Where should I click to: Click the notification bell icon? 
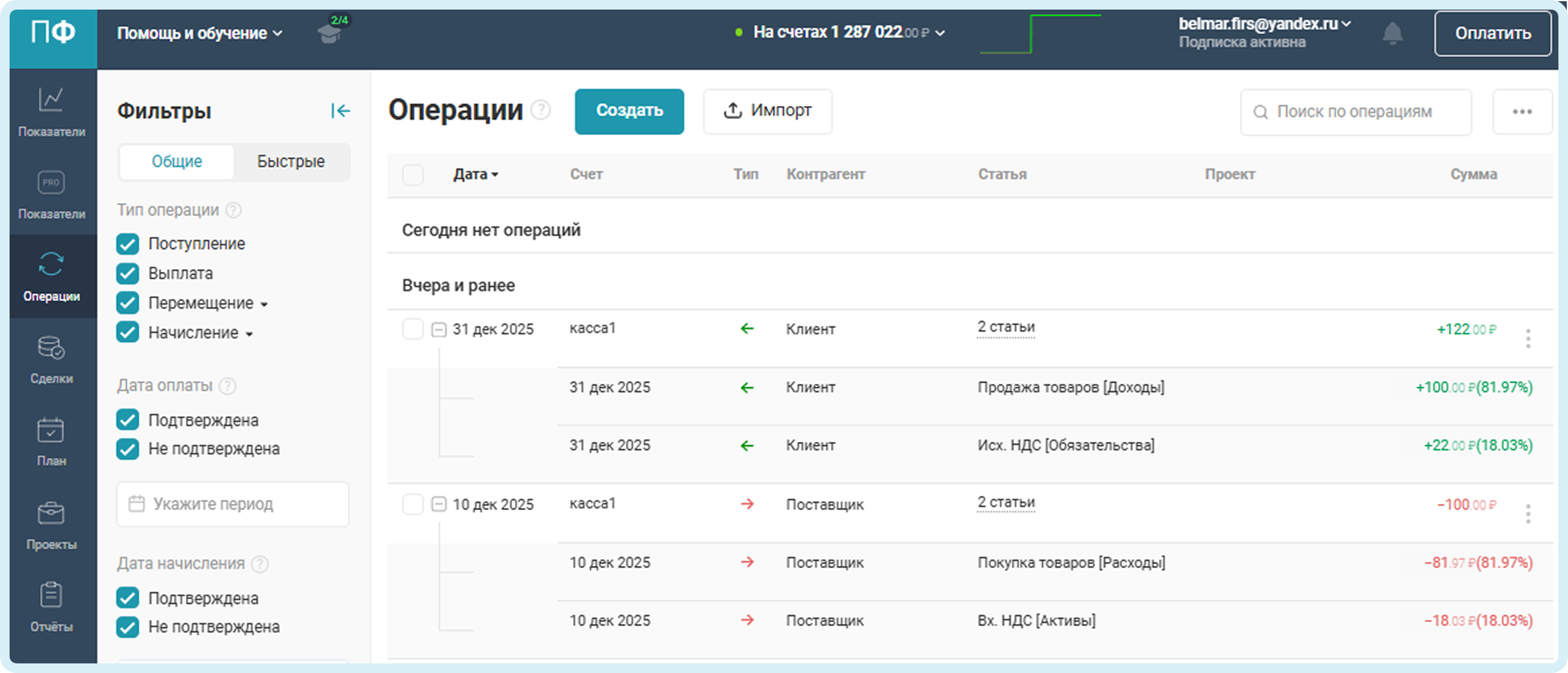1392,33
